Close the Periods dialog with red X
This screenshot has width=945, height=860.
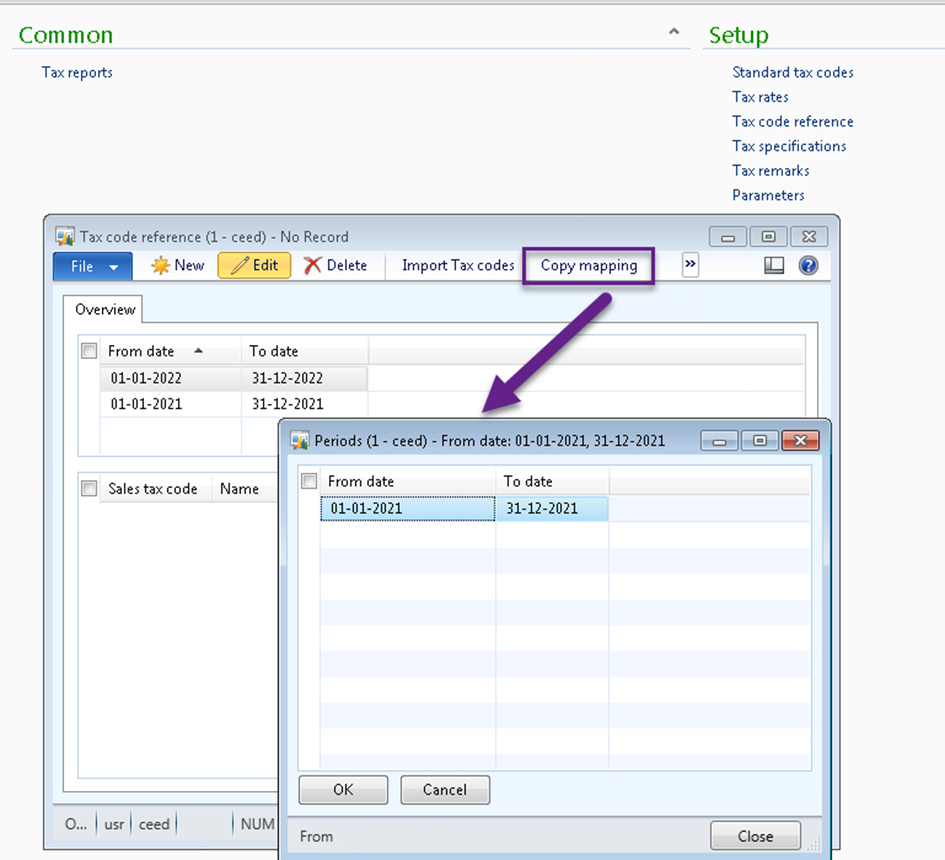[800, 441]
